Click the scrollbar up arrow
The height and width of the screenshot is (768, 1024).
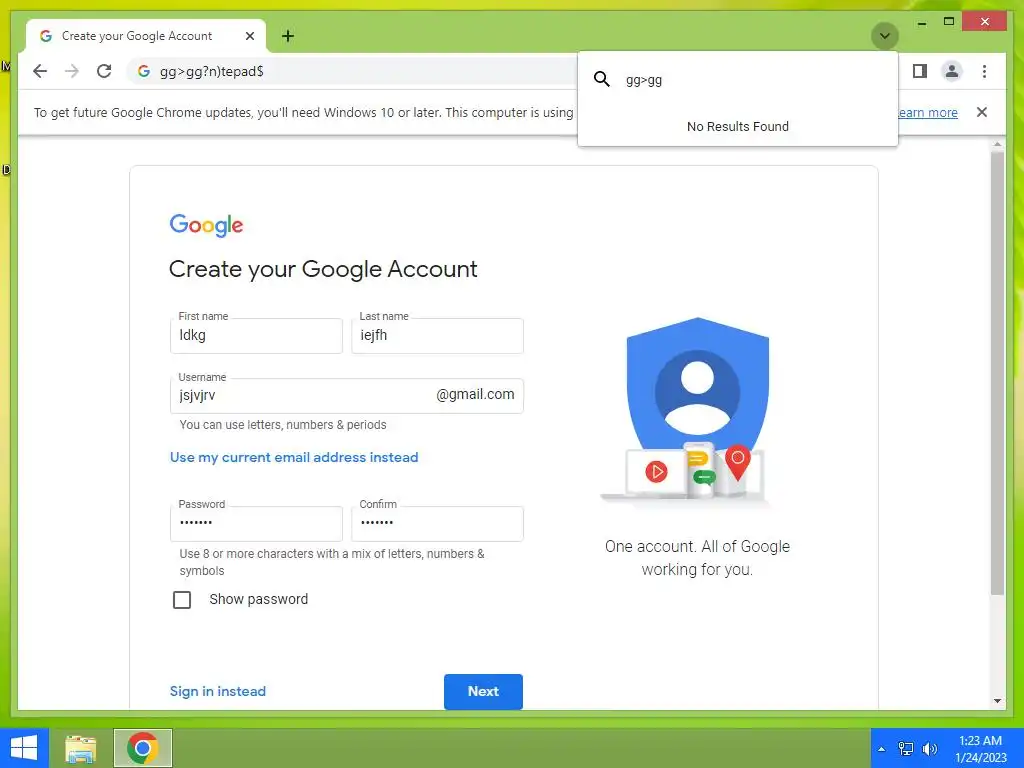click(997, 144)
